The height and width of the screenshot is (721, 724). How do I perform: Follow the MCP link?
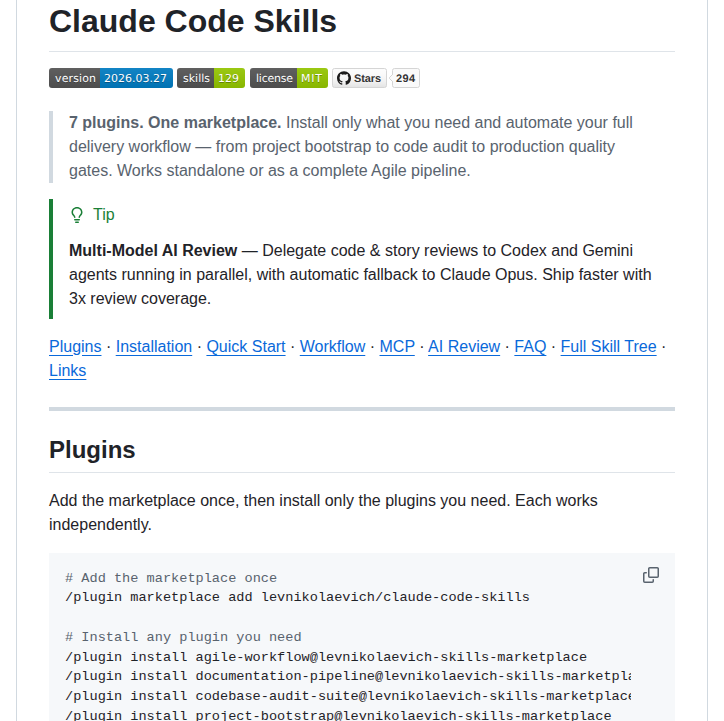[397, 347]
